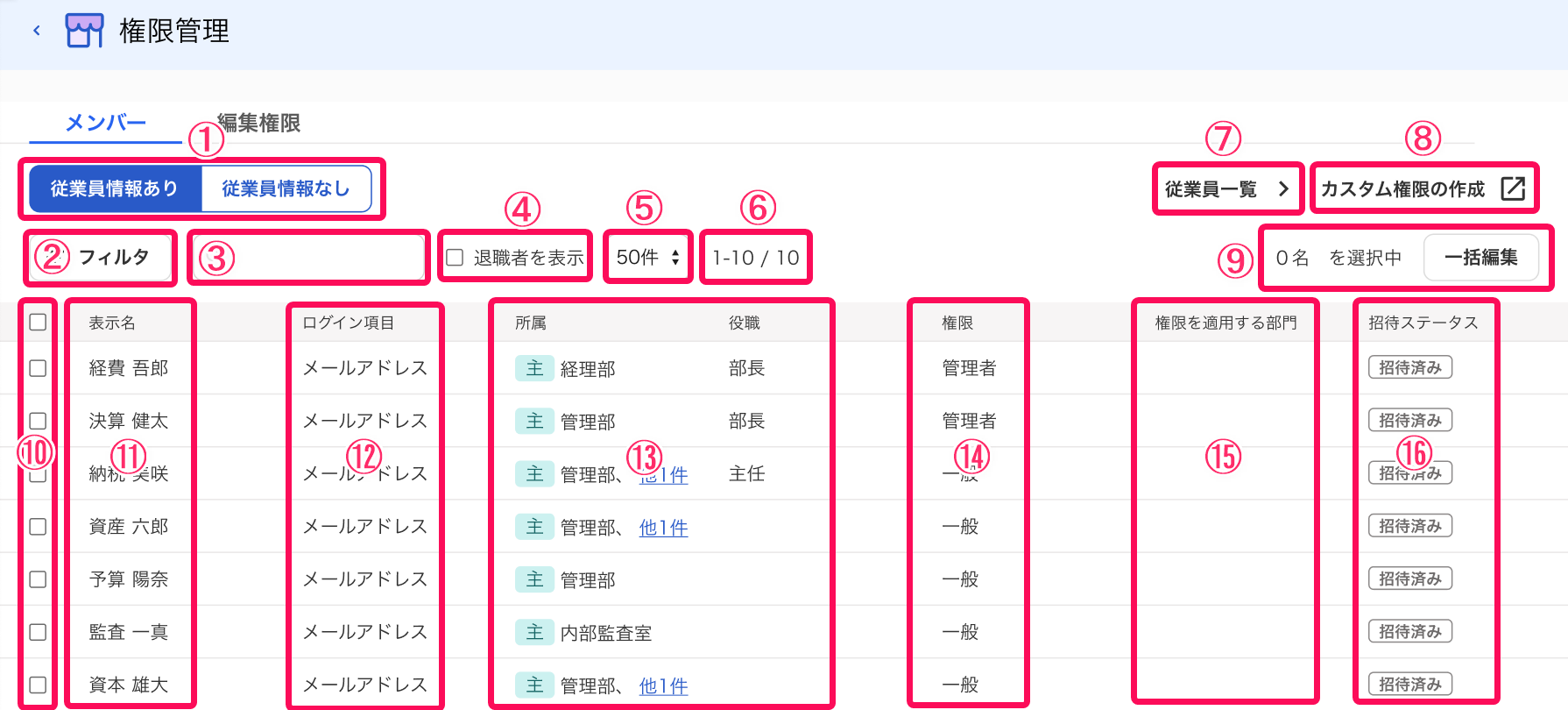This screenshot has height=710, width=1568.
Task: Click the chevron arrow on 従業員一覧
Action: 1282,188
